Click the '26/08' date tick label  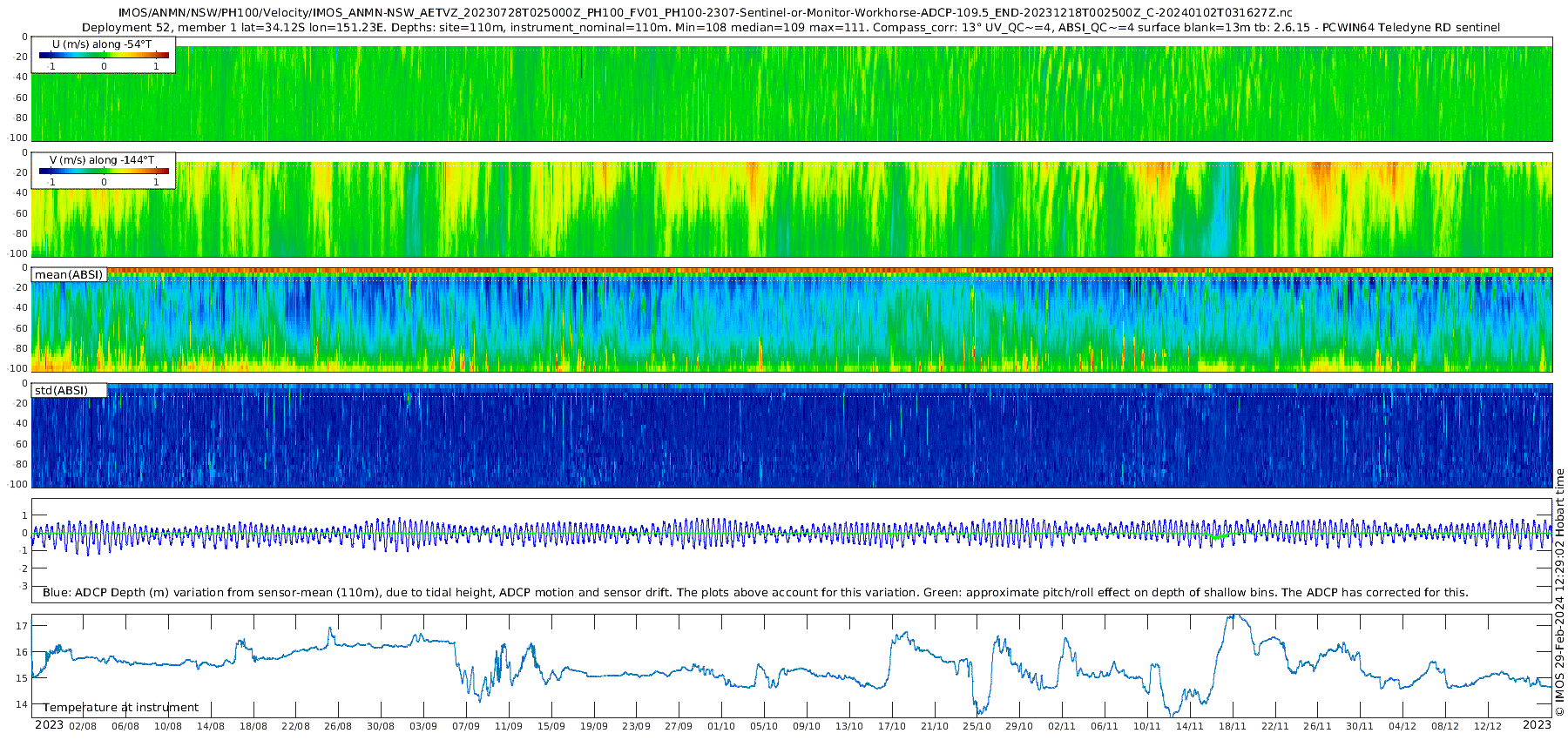click(x=338, y=726)
